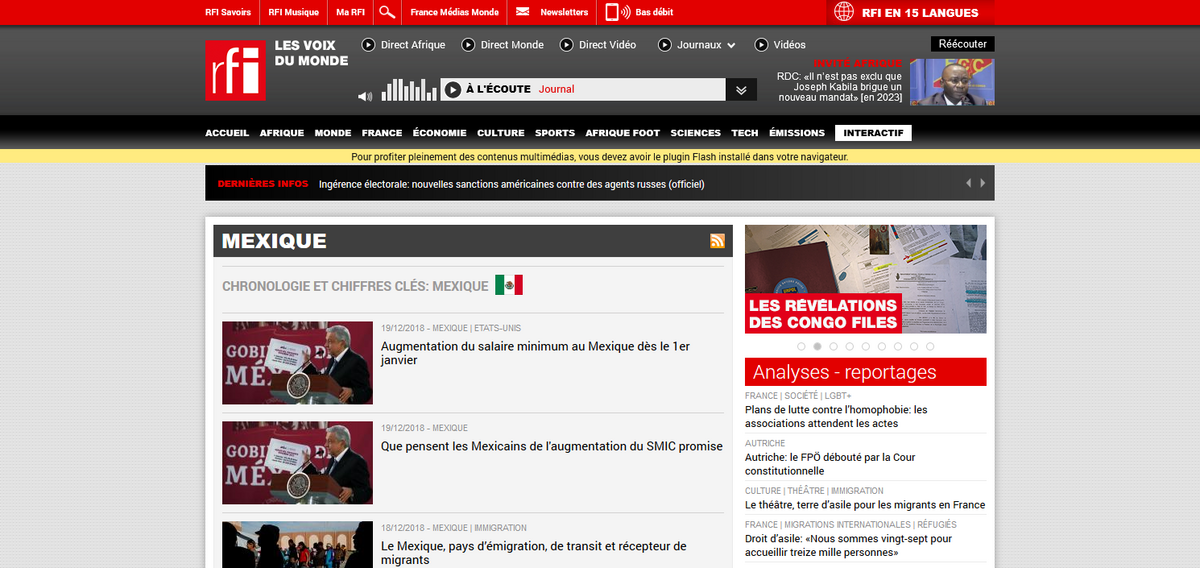Open the Monde section
The width and height of the screenshot is (1200, 568).
[333, 133]
